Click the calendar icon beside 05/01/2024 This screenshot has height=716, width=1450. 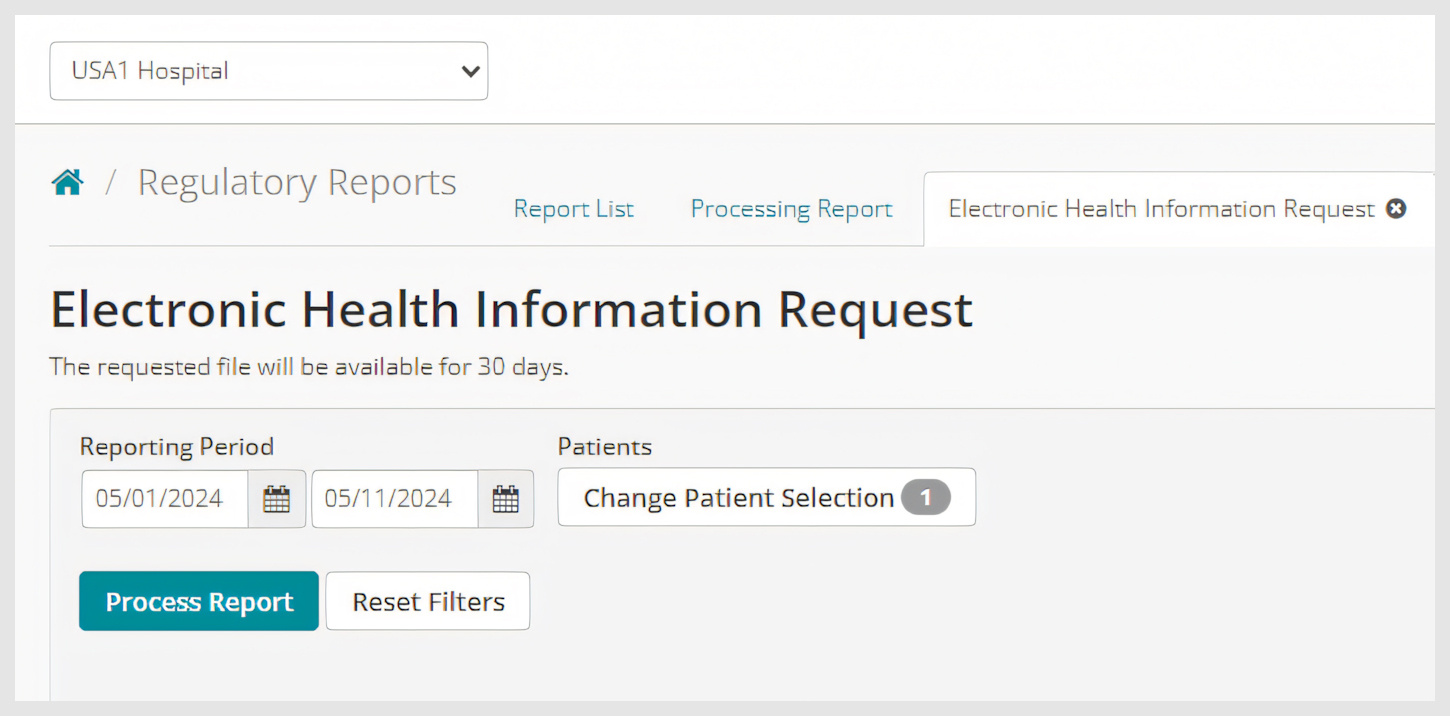point(278,498)
